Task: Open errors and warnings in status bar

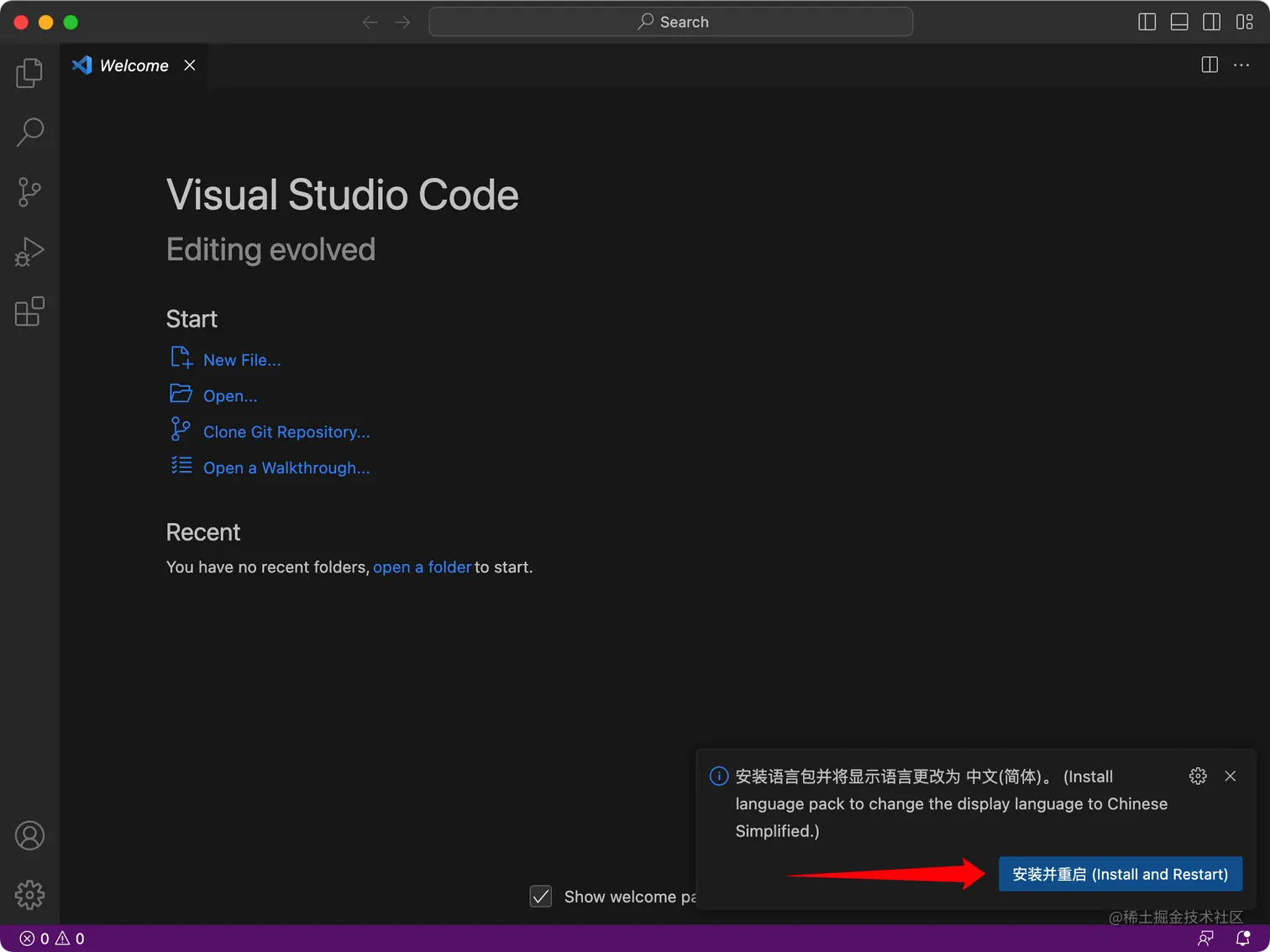Action: [x=52, y=939]
